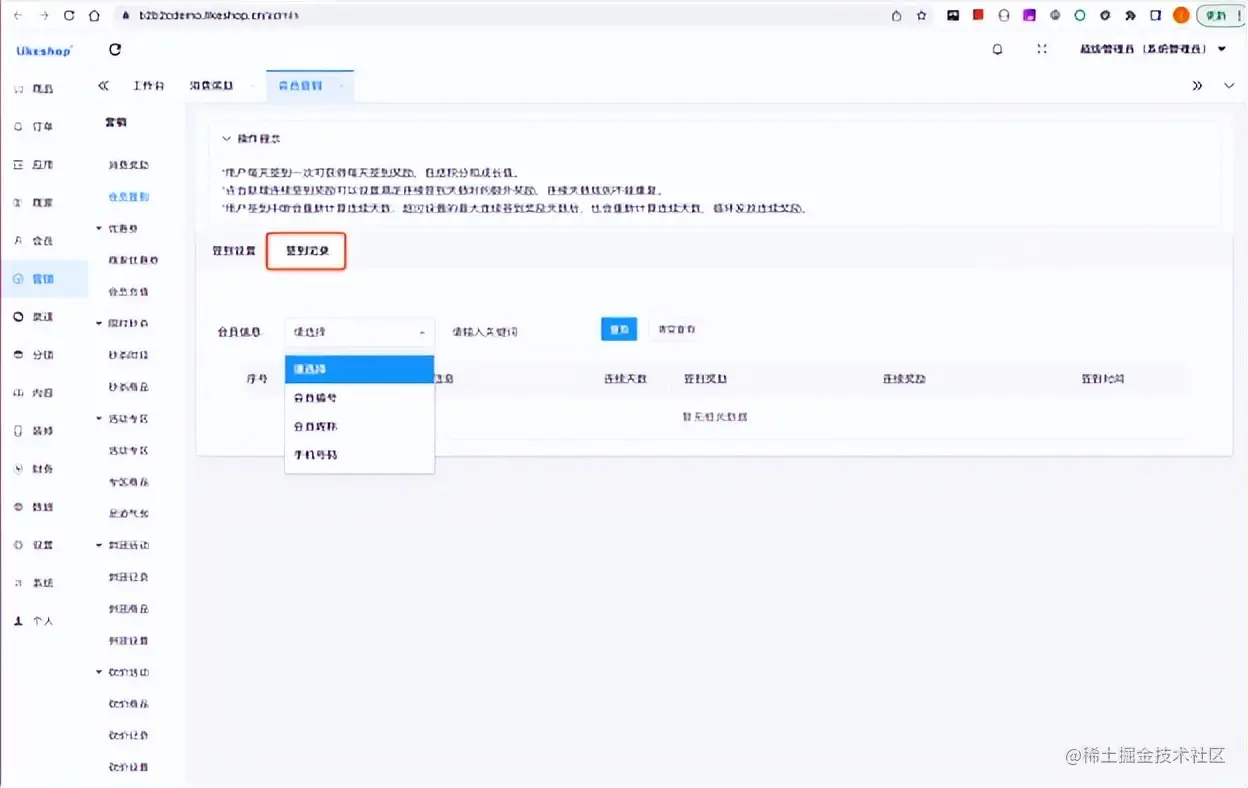Close the active 会员签到 page tab
1248x788 pixels.
(x=342, y=87)
